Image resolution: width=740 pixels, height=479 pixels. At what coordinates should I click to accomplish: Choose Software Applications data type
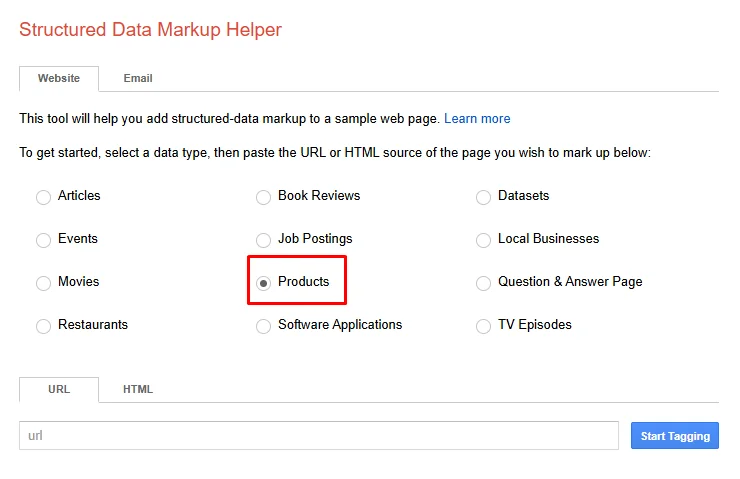(263, 326)
